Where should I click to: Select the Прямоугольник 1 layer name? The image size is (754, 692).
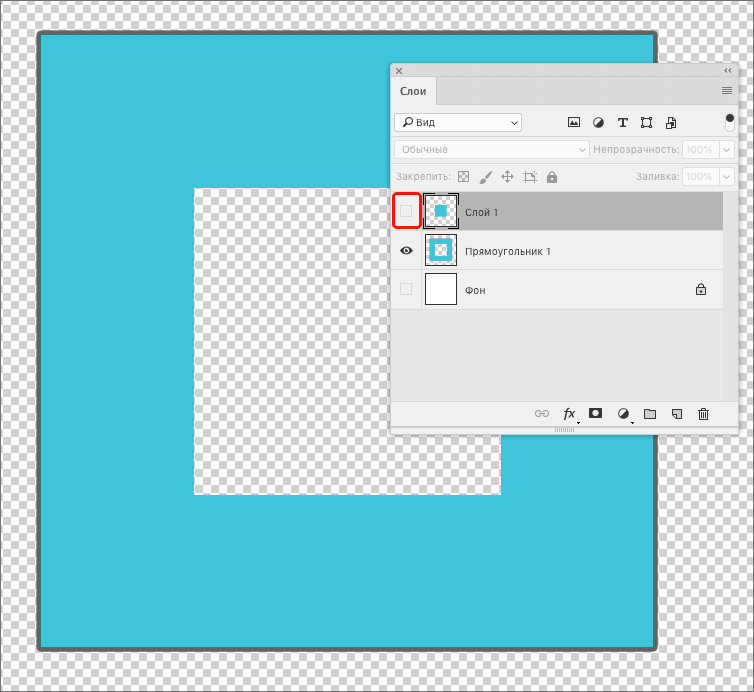click(507, 252)
